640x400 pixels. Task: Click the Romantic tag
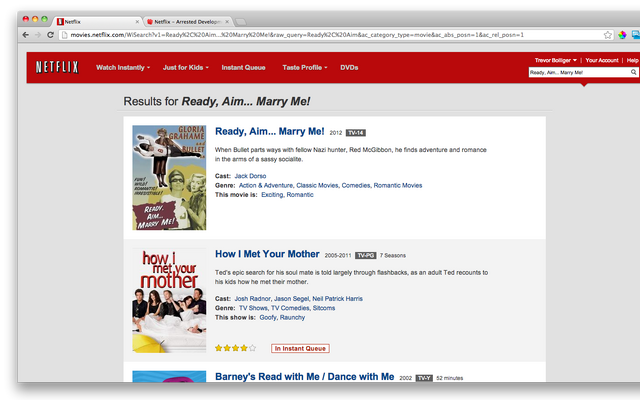pyautogui.click(x=300, y=195)
